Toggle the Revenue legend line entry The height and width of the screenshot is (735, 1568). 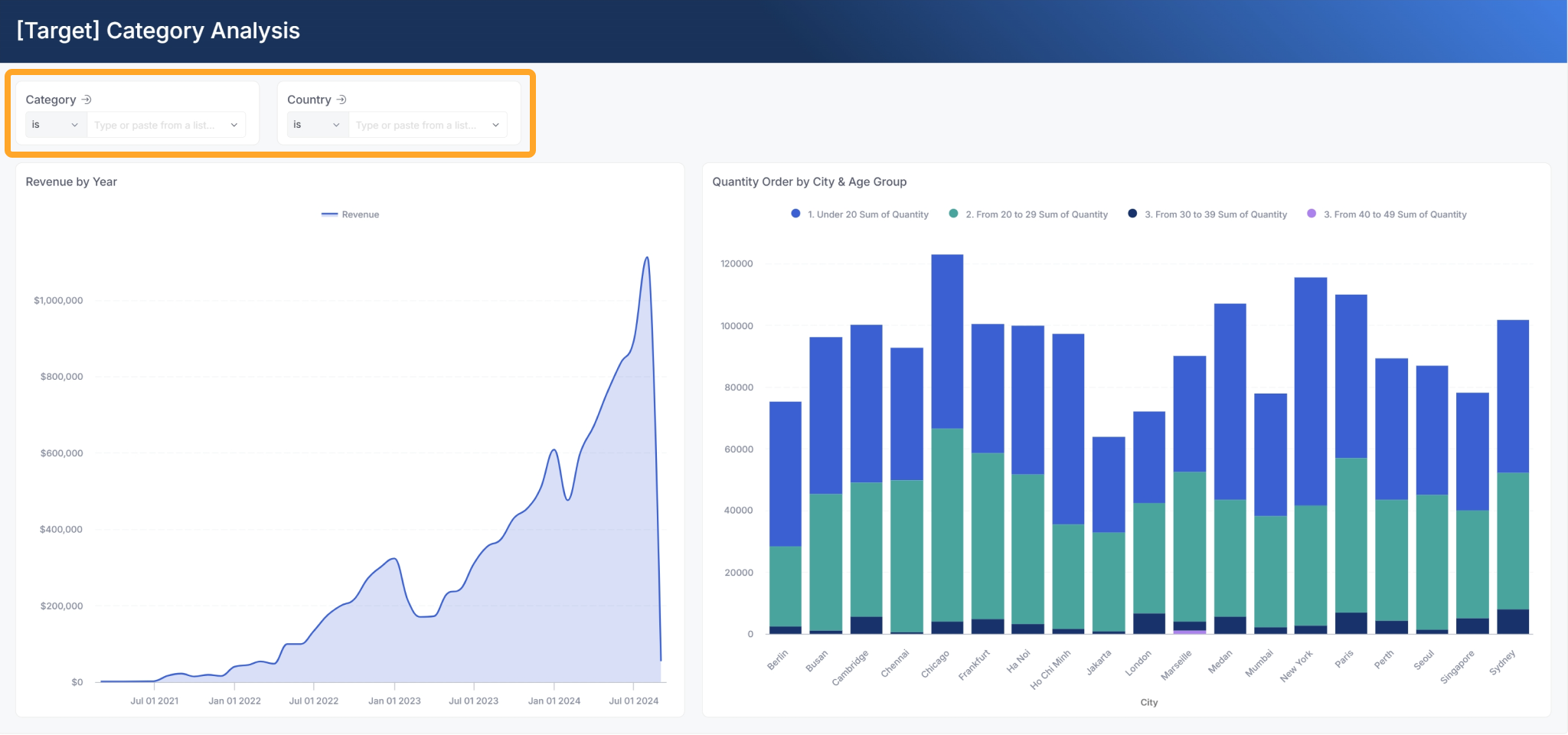[351, 214]
